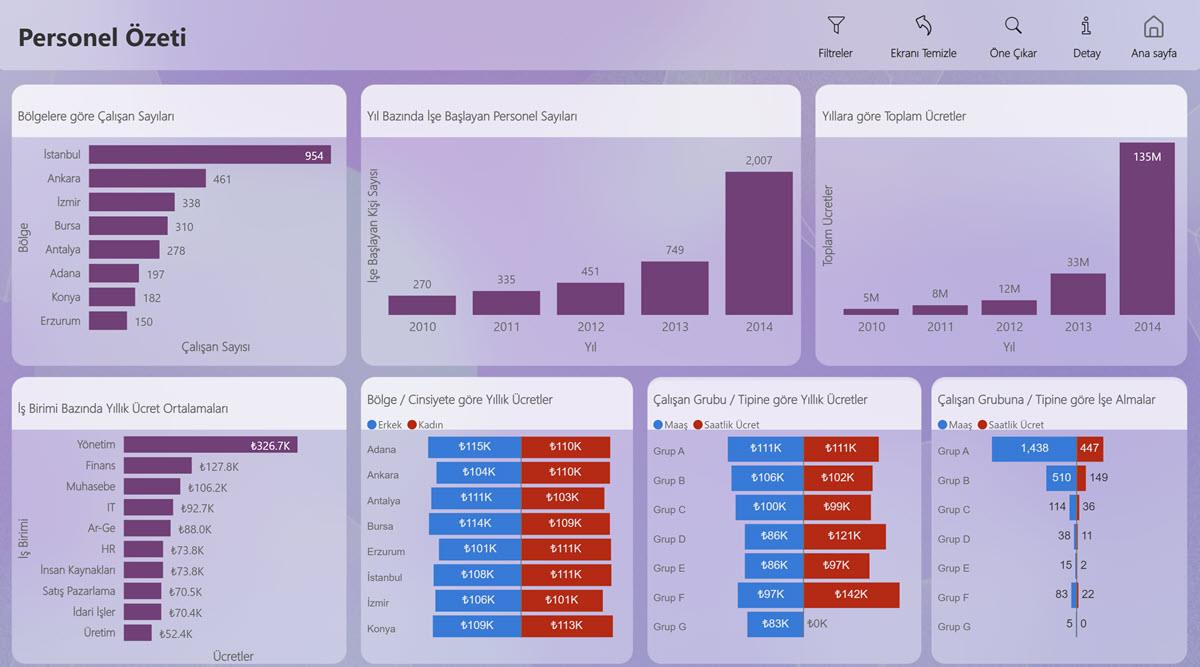
Task: Select Grup A 447 hourly hires bar
Action: (x=1090, y=450)
